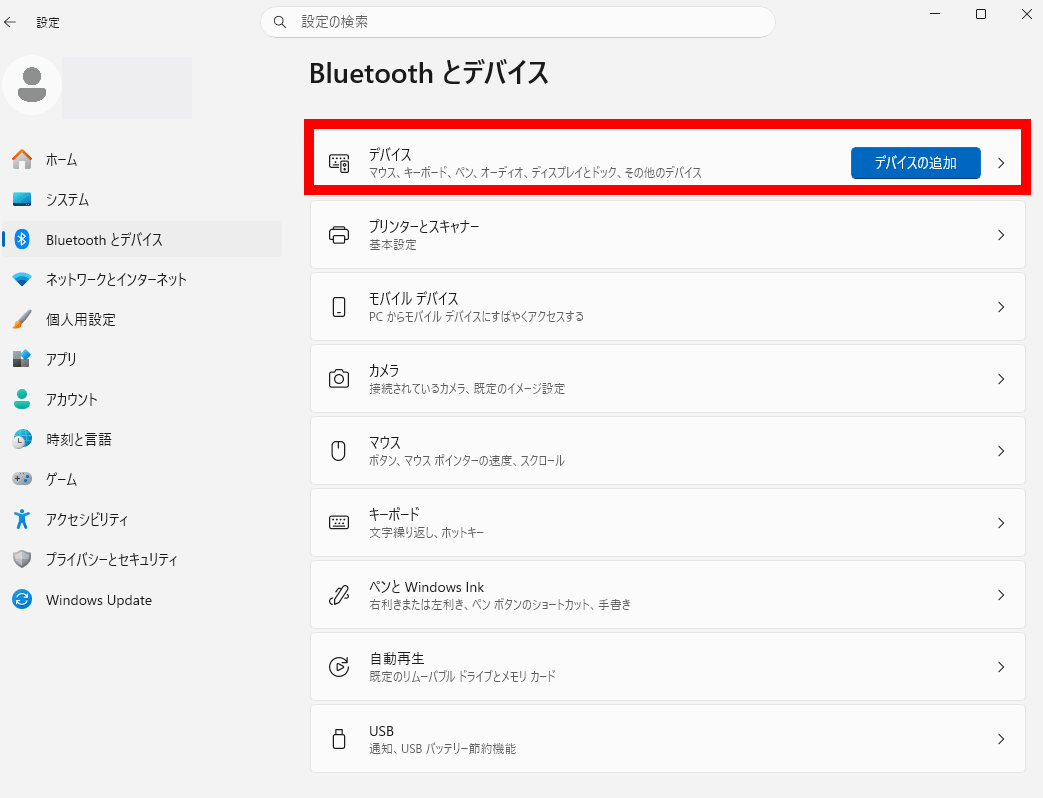1043x798 pixels.
Task: Click the 個人用設定 paintbrush icon
Action: (22, 319)
